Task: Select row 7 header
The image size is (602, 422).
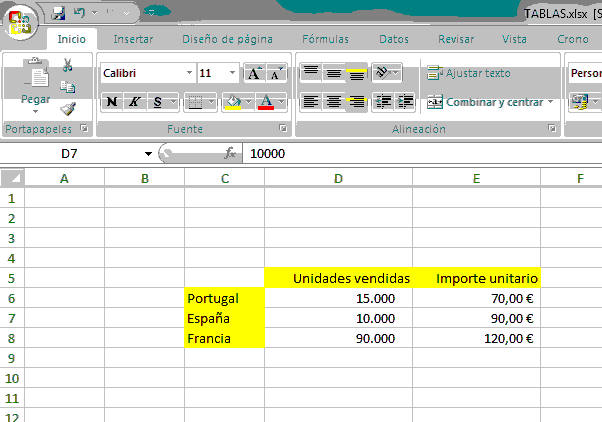Action: (x=12, y=318)
